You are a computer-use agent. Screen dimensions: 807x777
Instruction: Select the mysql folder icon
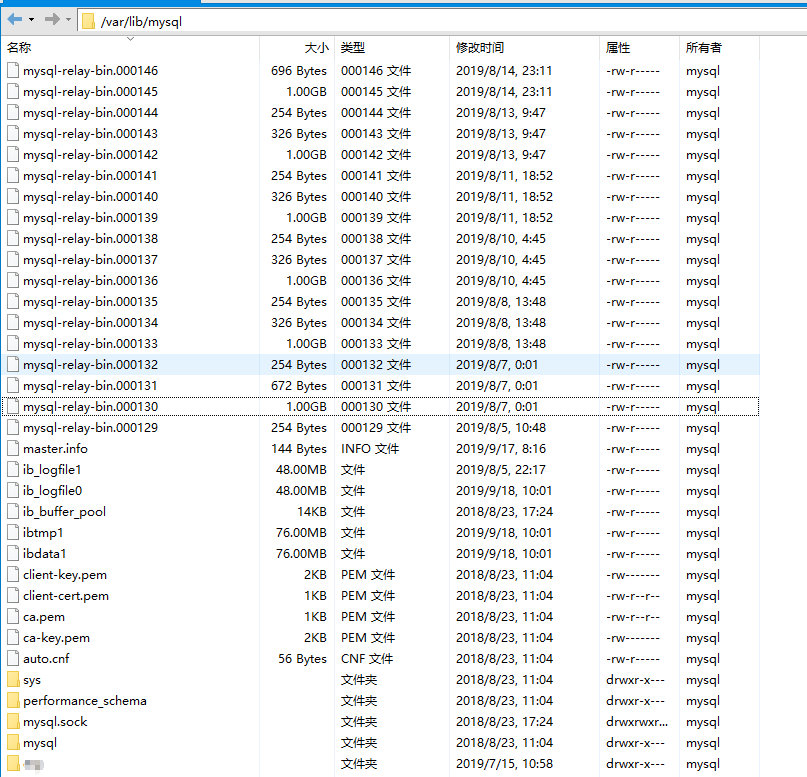13,743
